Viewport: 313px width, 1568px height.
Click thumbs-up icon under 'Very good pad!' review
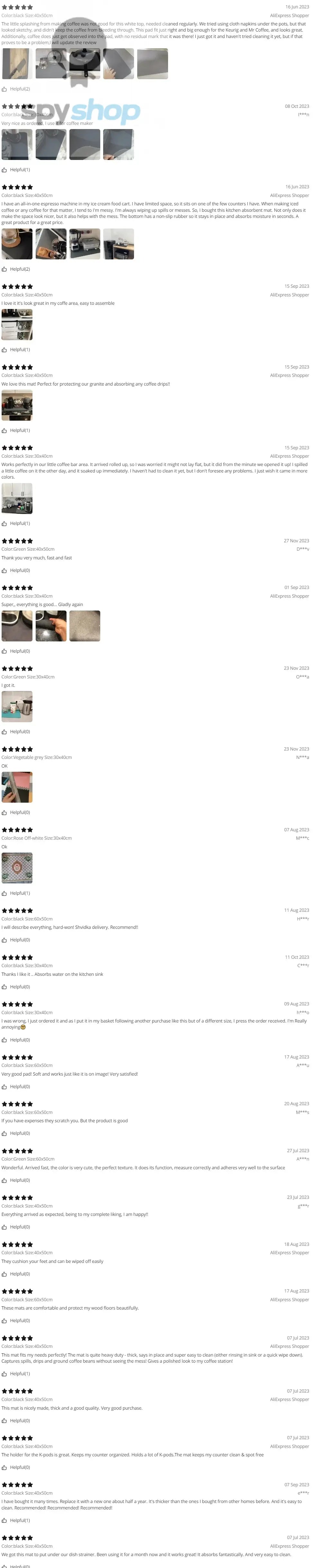[4, 1087]
